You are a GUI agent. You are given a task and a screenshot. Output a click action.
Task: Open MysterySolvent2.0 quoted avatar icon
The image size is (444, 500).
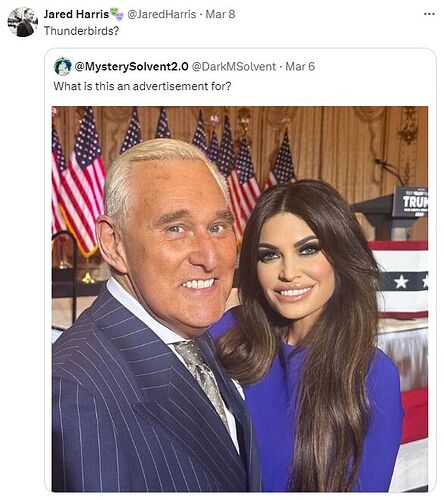click(x=63, y=66)
